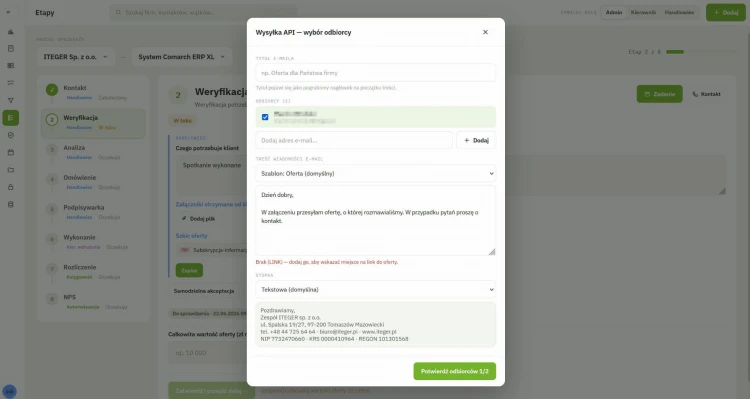This screenshot has height=399, width=750.
Task: Click the stage number 2 badge by Weryfikacja heading
Action: coord(178,95)
